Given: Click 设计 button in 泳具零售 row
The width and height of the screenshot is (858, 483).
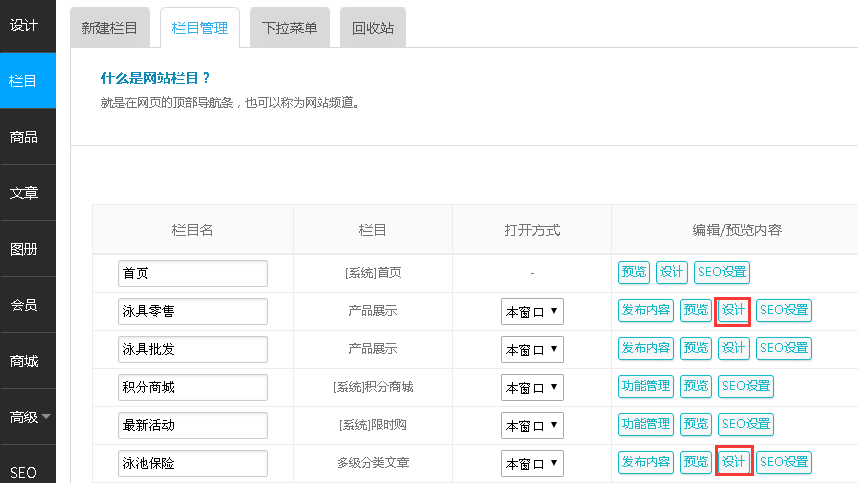Looking at the screenshot, I should [x=733, y=310].
